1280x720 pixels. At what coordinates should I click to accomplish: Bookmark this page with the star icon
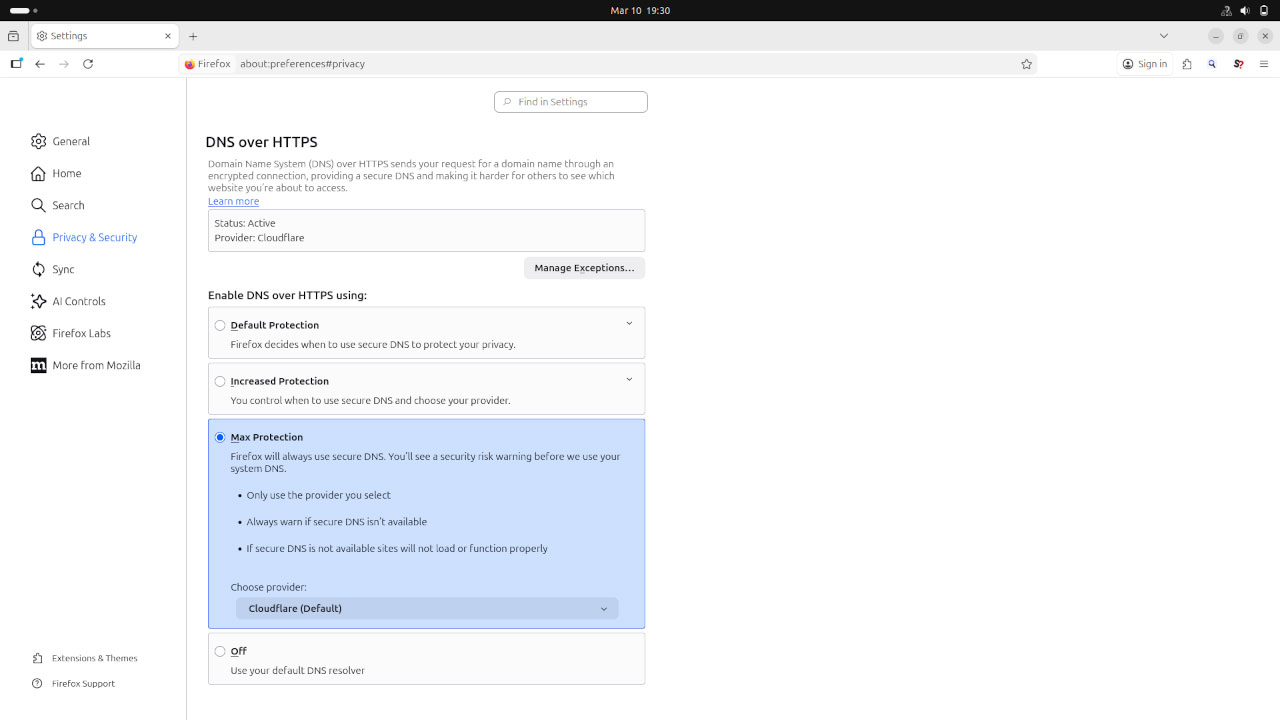[1026, 63]
